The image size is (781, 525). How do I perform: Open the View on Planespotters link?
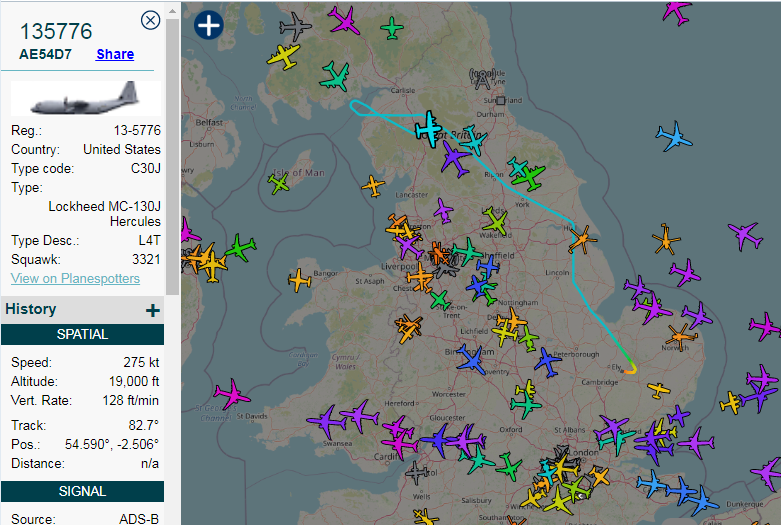(x=75, y=278)
